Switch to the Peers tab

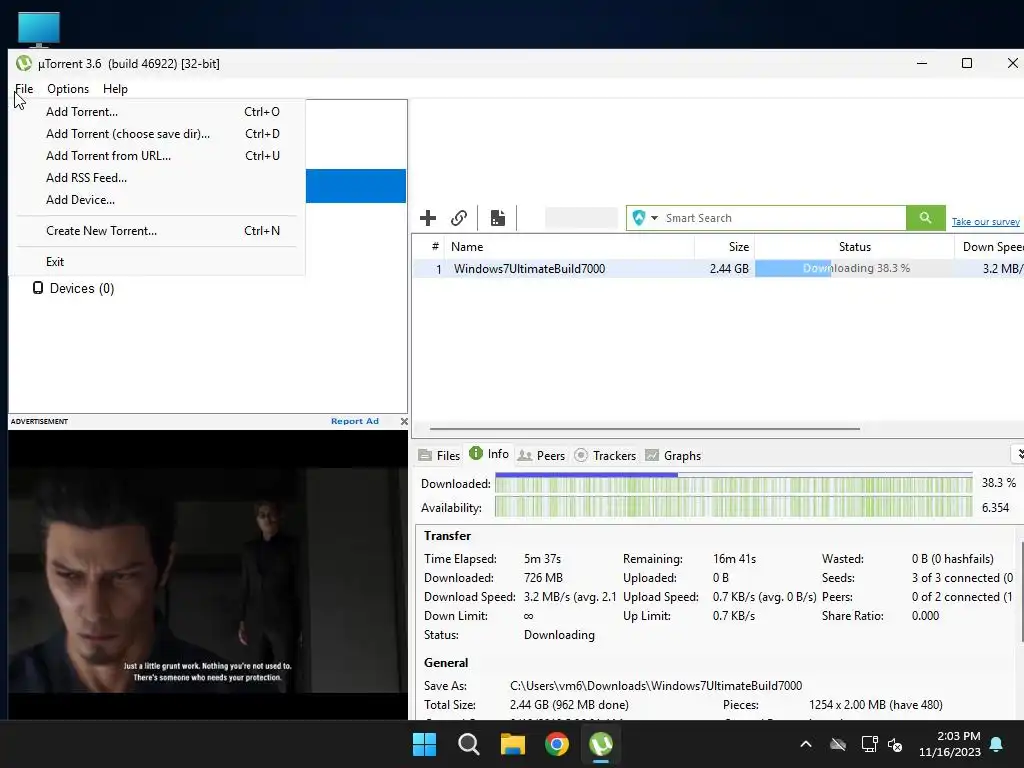[541, 456]
